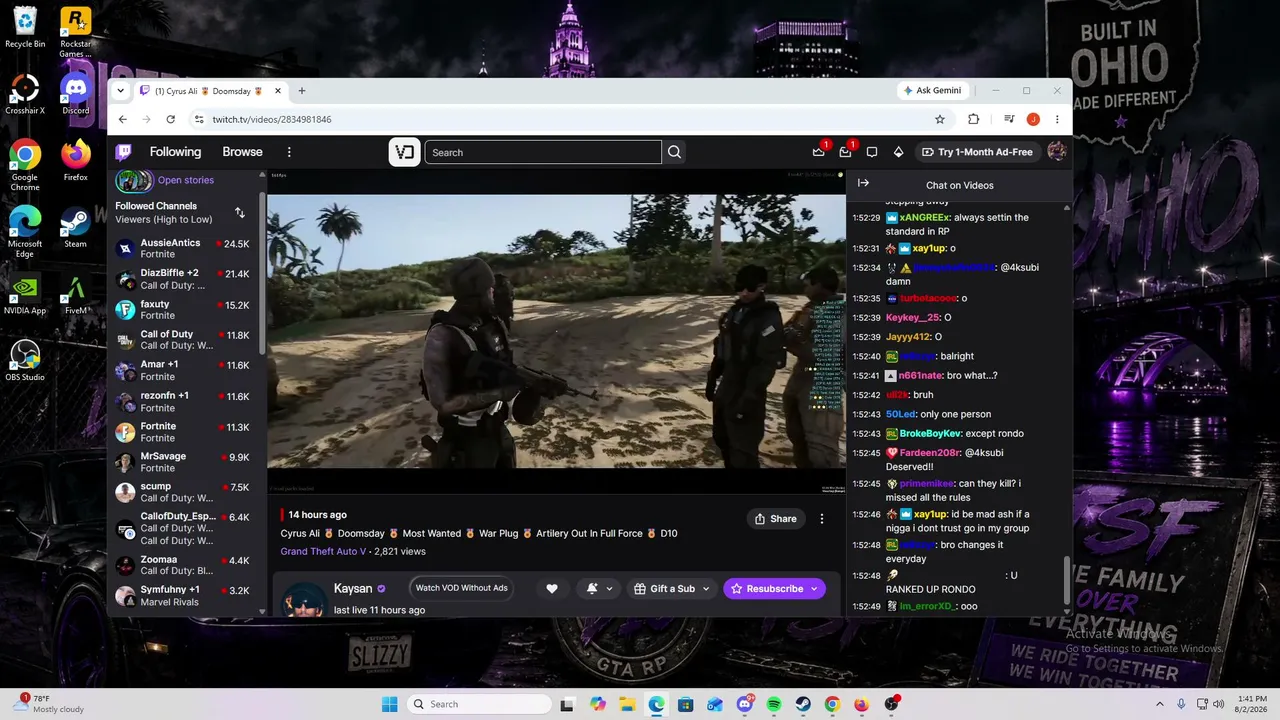Click the Kaysan channel name
The image size is (1280, 720).
[x=353, y=589]
